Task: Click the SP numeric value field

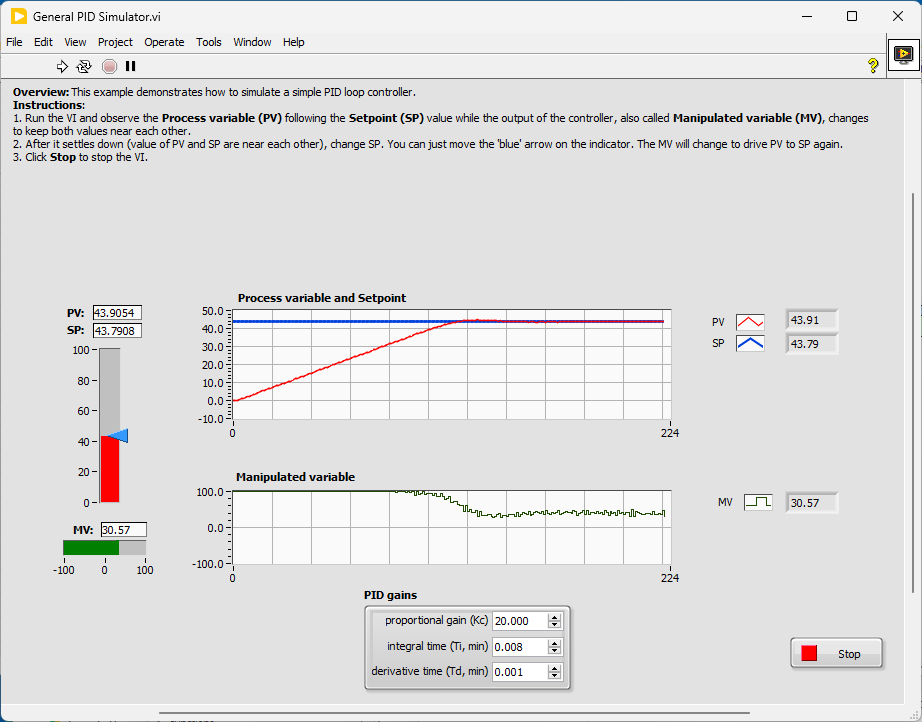Action: pos(119,330)
